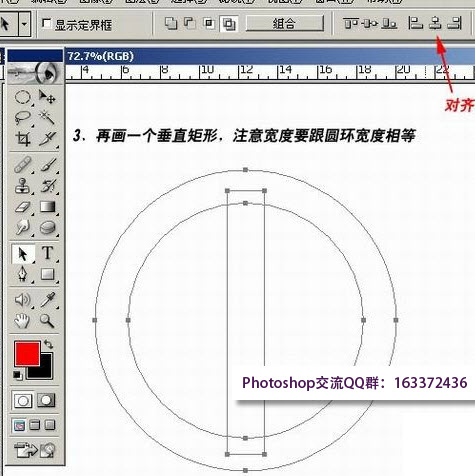Switch to full screen with menu bar
Image resolution: width=475 pixels, height=476 pixels.
(x=35, y=425)
